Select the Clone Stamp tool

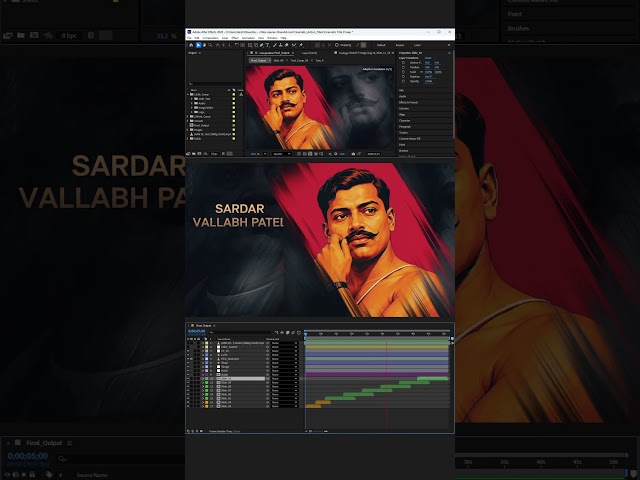[280, 45]
